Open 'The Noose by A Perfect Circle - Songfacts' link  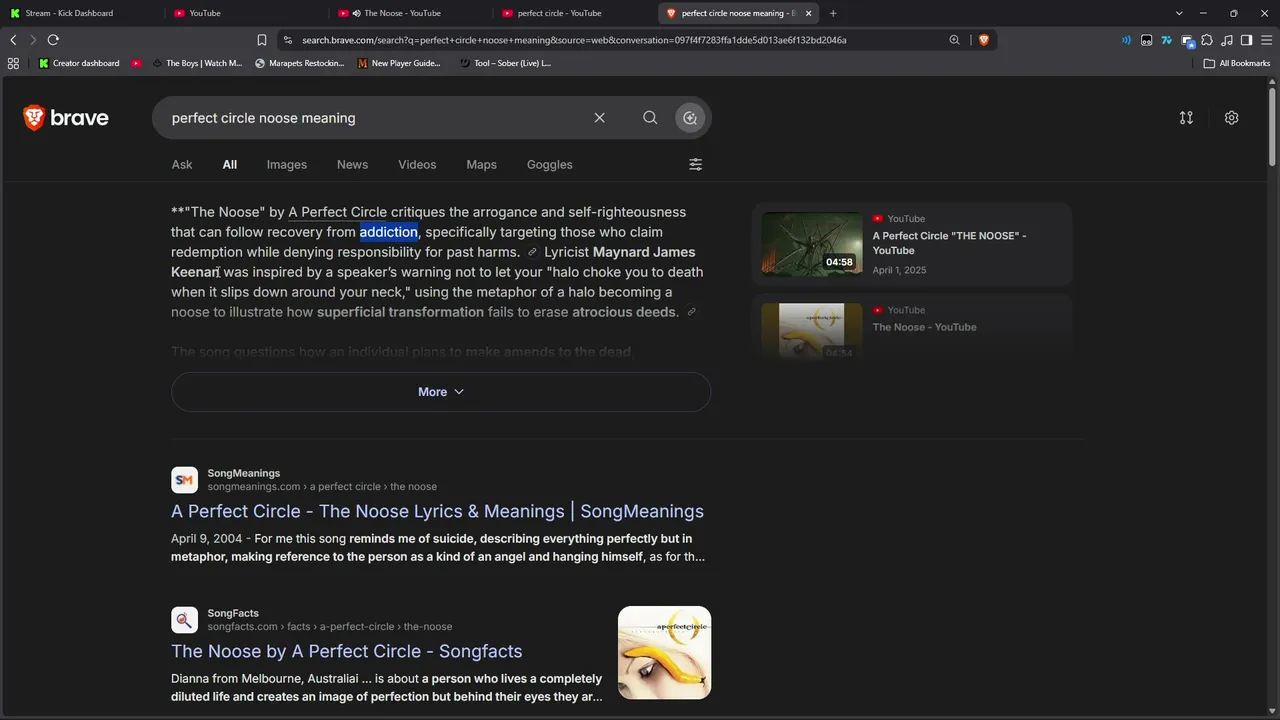pos(346,651)
